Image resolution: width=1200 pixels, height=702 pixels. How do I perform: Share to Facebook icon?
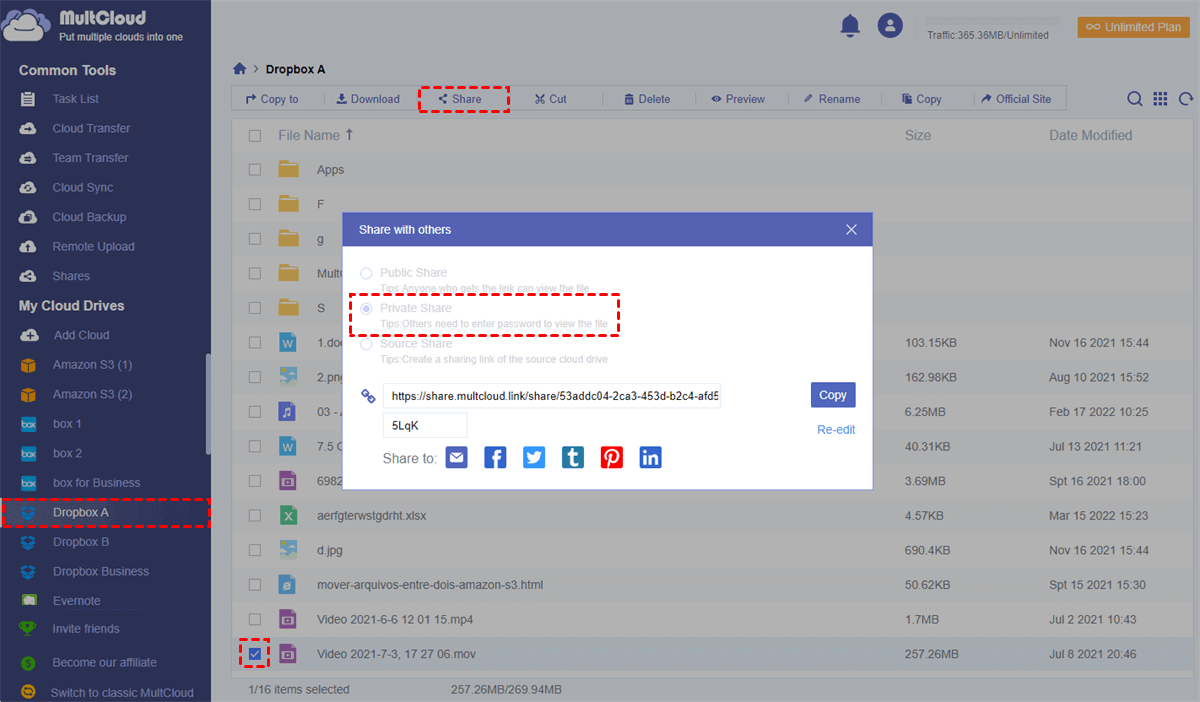[x=495, y=457]
